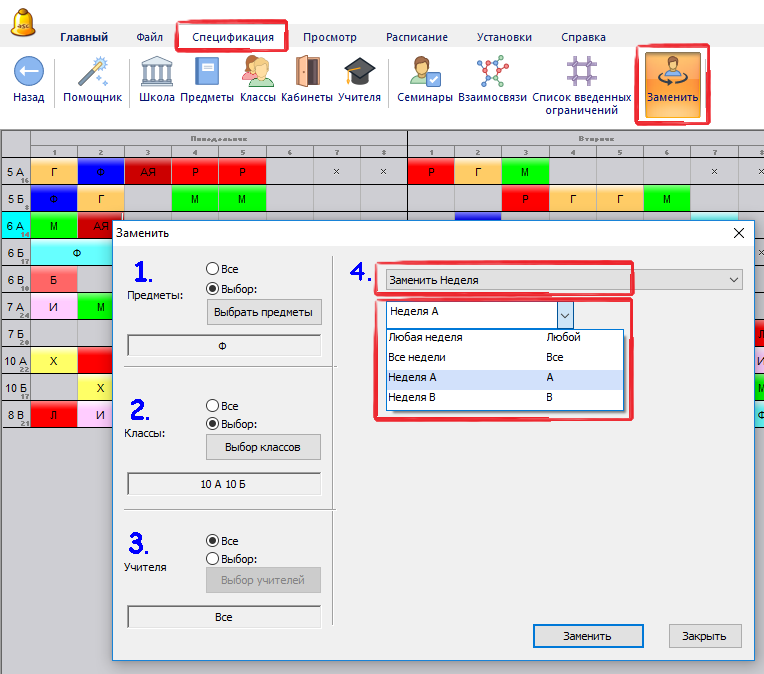The width and height of the screenshot is (764, 674).
Task: Select the Все radio button for Предметы
Action: tap(213, 269)
